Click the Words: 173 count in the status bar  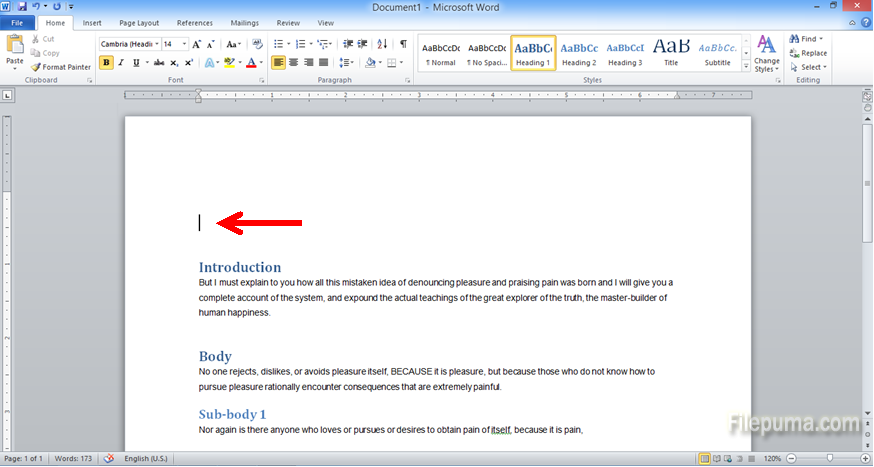pos(74,459)
